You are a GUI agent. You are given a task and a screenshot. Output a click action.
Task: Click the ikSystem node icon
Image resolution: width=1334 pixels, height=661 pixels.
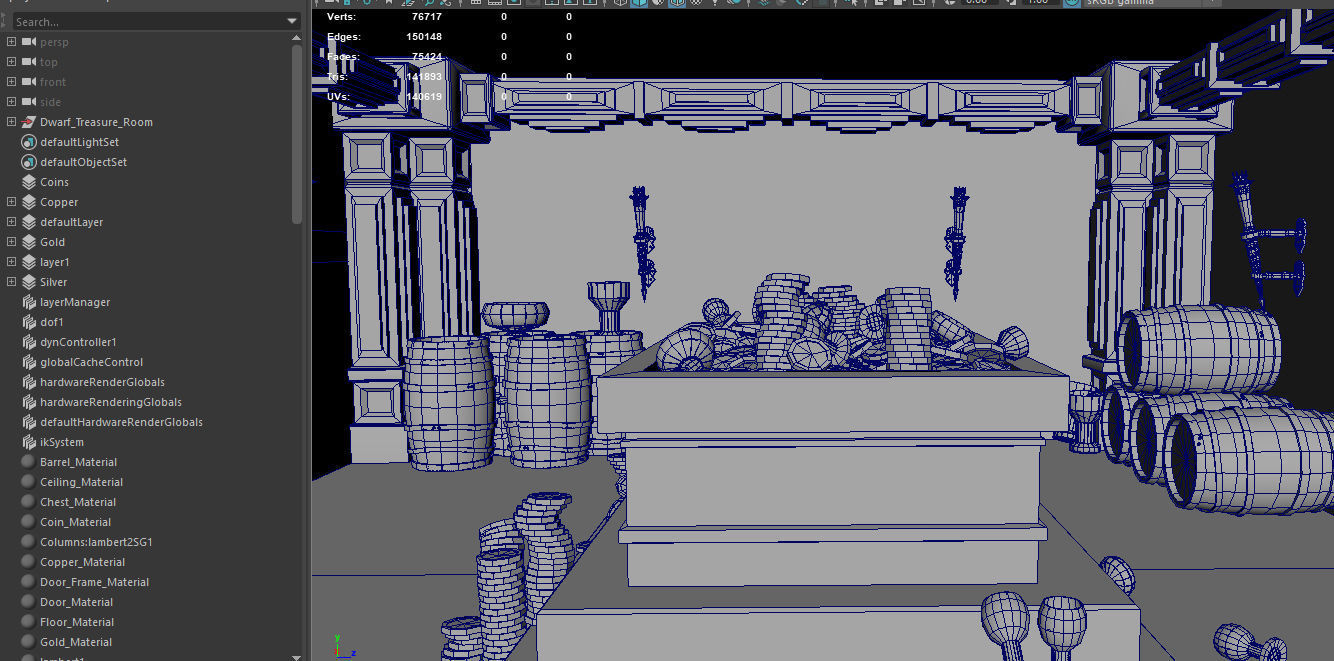29,442
